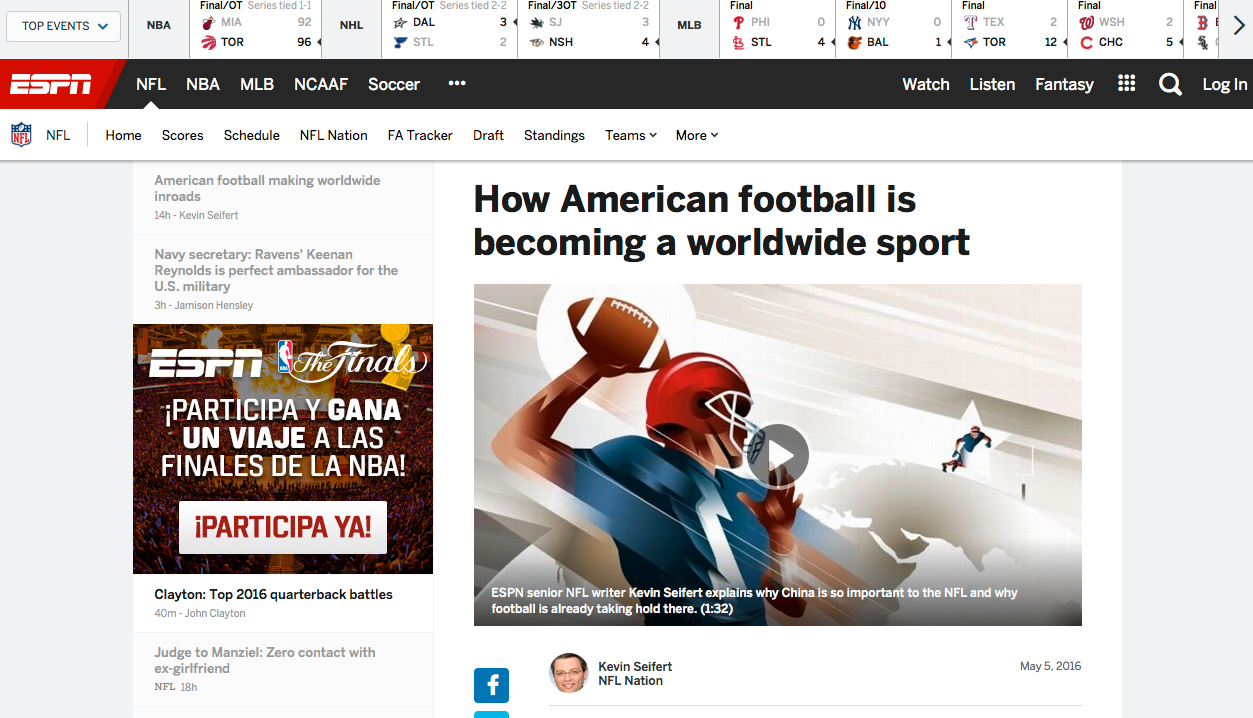Go to NFL Schedule tab
This screenshot has height=718, width=1253.
[x=252, y=135]
